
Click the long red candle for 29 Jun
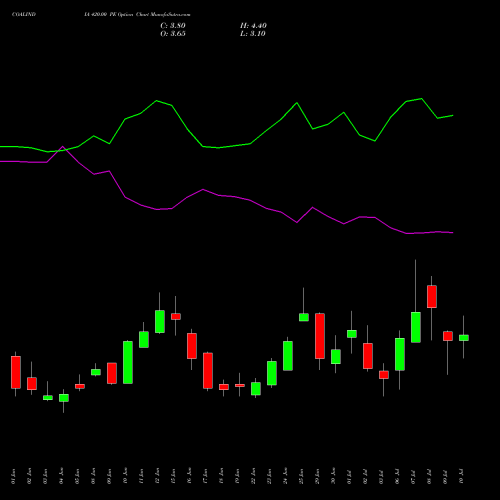pos(320,336)
